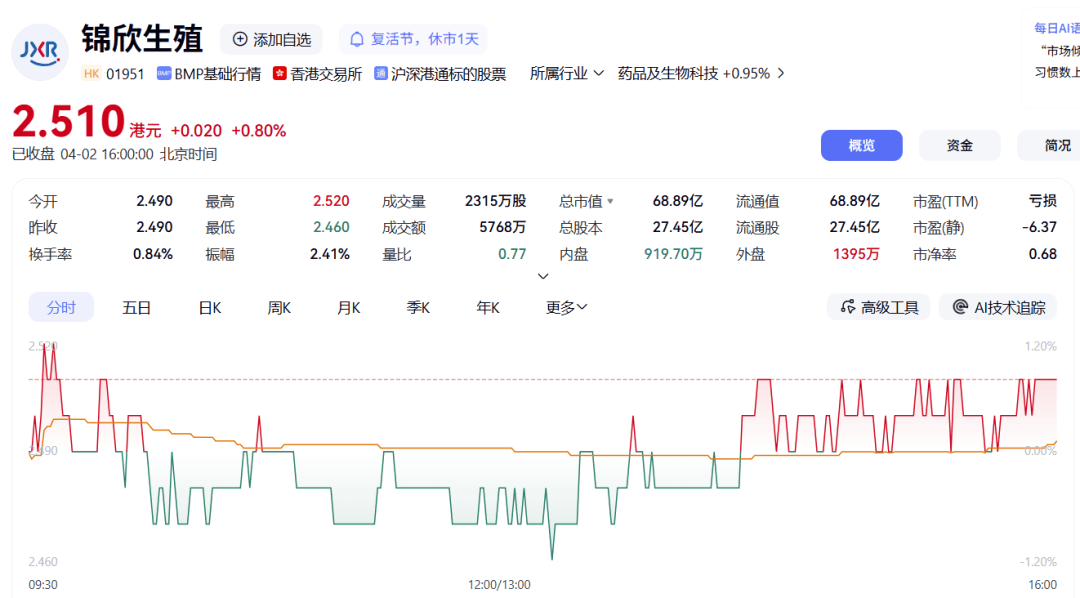Click the bell icon beside 复活节 notice
The height and width of the screenshot is (598, 1080).
tap(357, 40)
